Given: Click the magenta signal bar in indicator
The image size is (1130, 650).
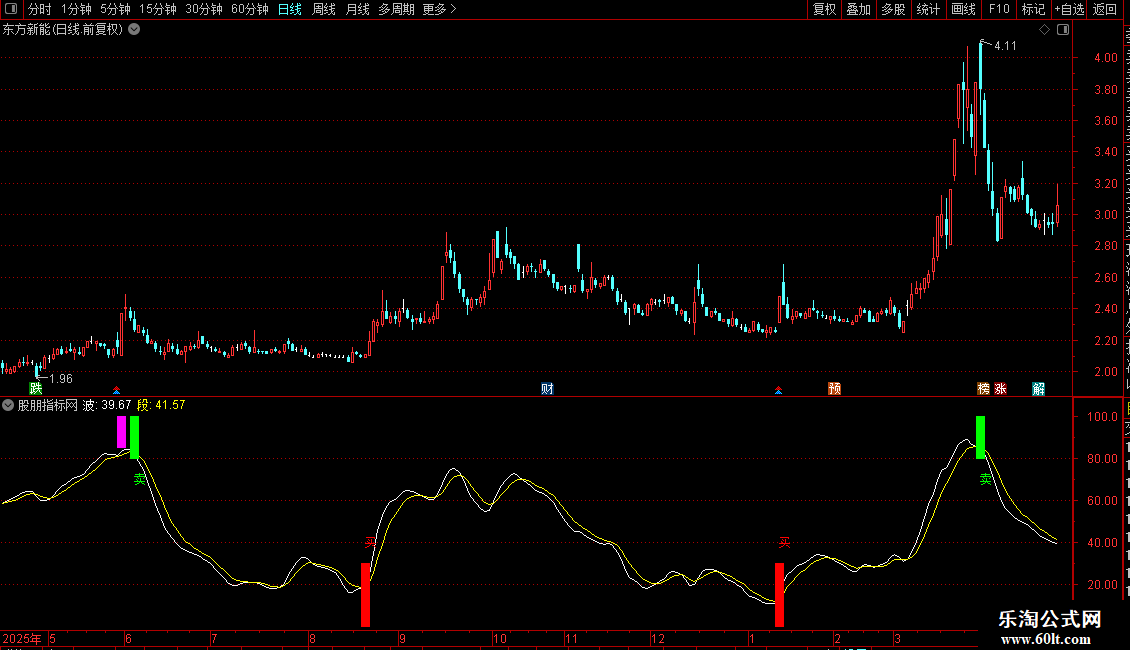Looking at the screenshot, I should pyautogui.click(x=121, y=432).
